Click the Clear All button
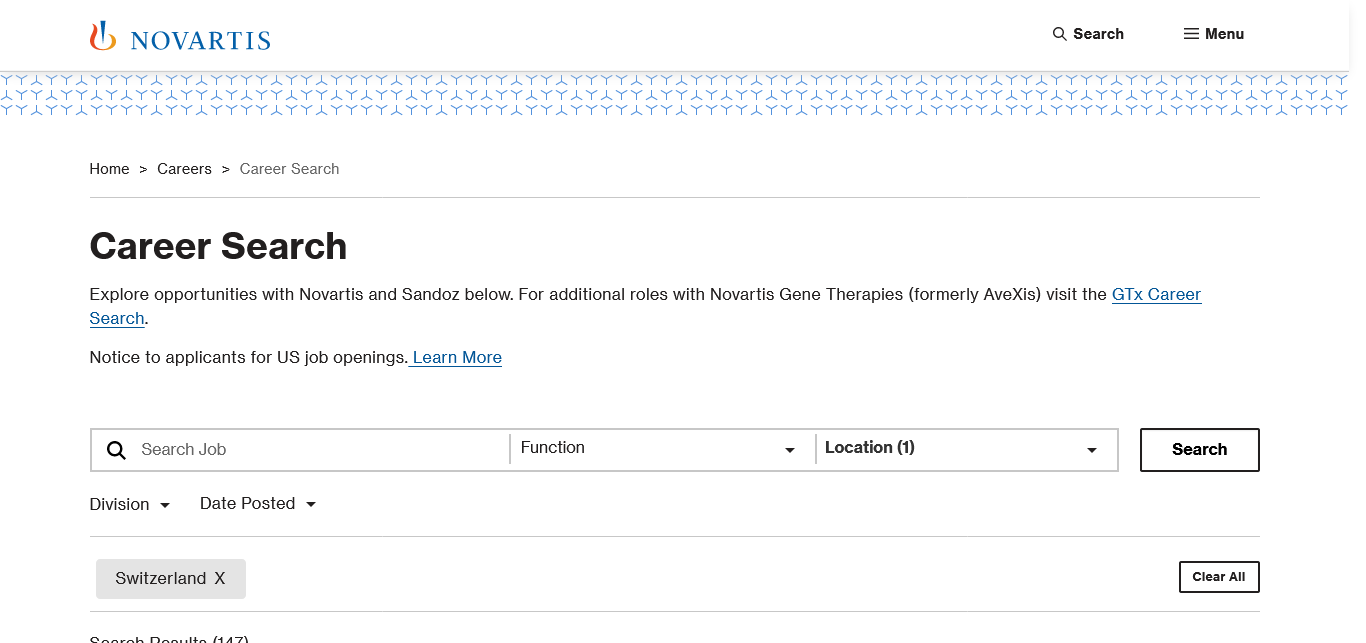The width and height of the screenshot is (1366, 643). tap(1219, 577)
